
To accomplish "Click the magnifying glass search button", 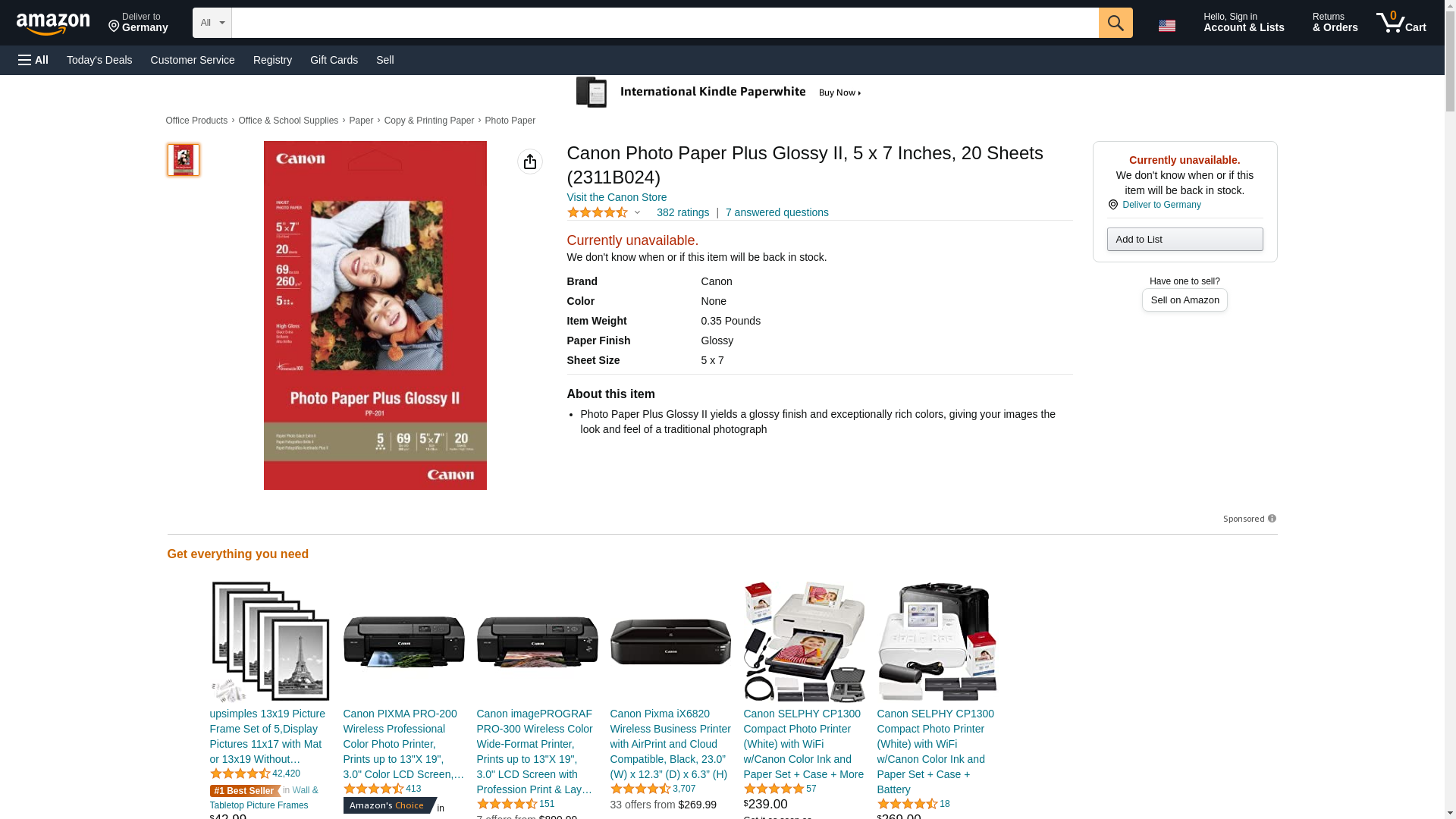I will tap(1116, 23).
